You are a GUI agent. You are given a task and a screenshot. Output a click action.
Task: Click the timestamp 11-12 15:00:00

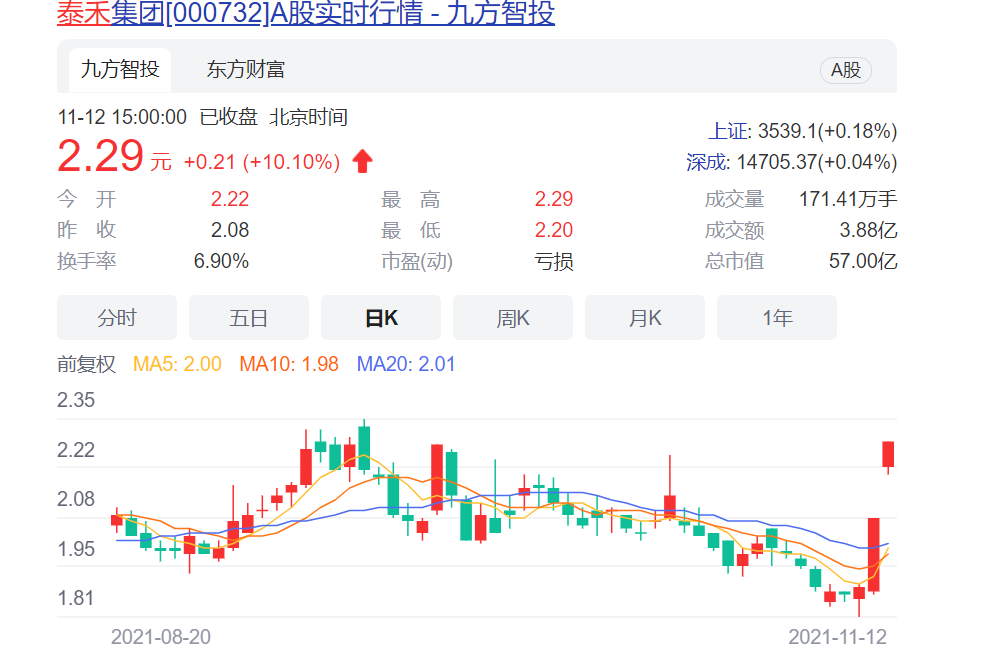coord(122,117)
